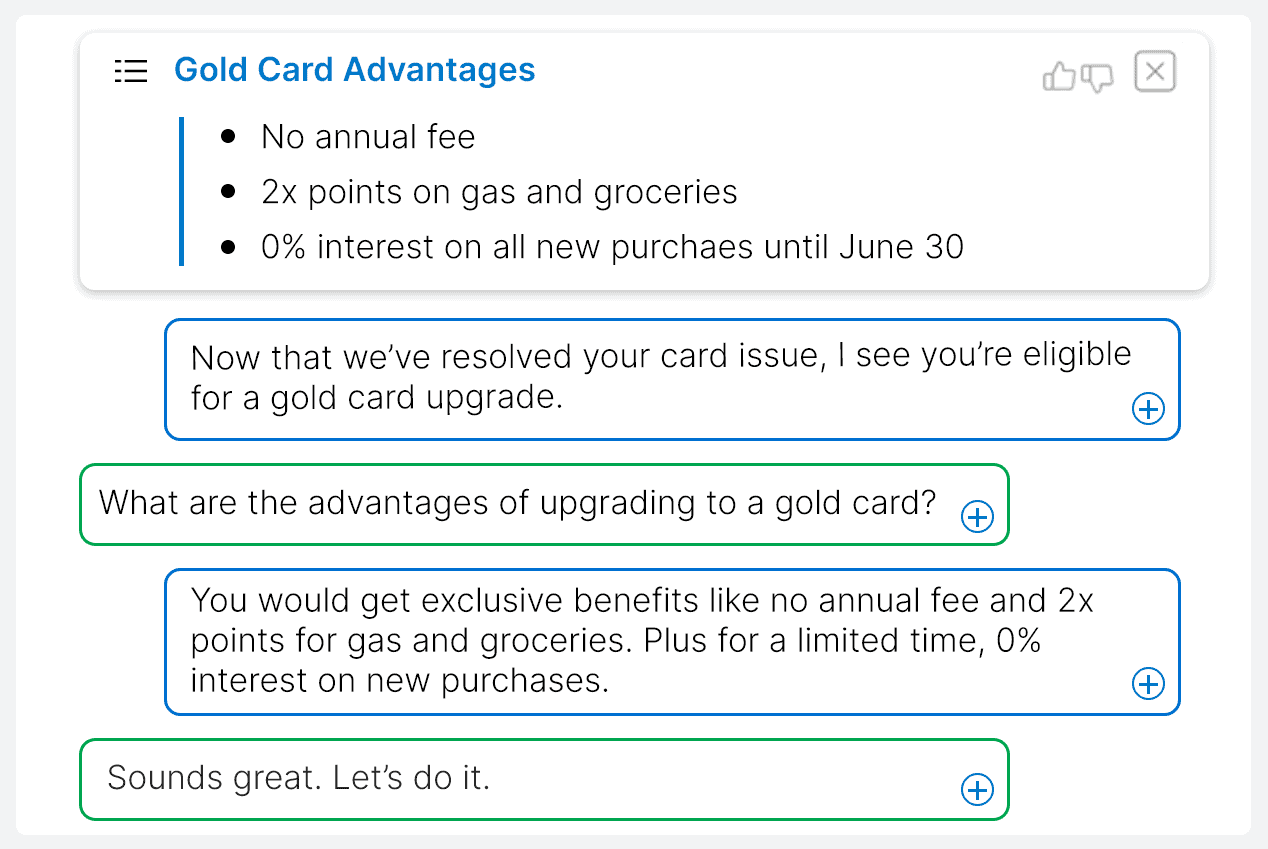The height and width of the screenshot is (849, 1268).
Task: Click the thumbs down feedback icon
Action: 1097,77
